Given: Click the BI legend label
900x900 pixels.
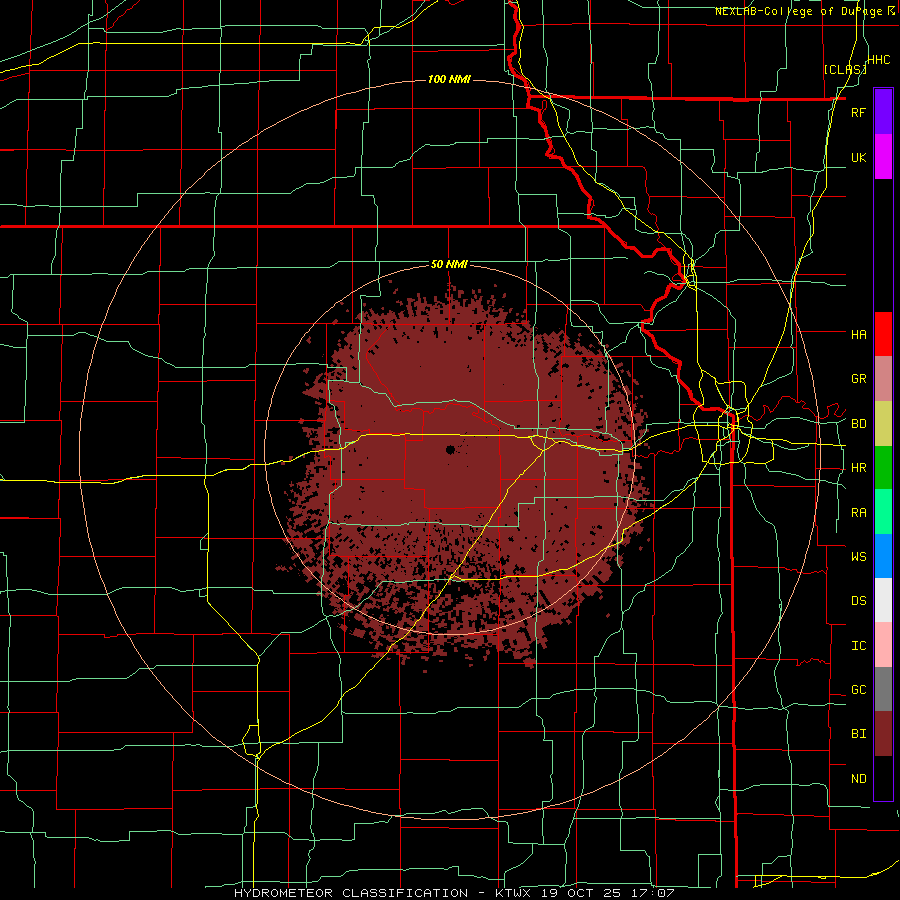Looking at the screenshot, I should click(858, 734).
